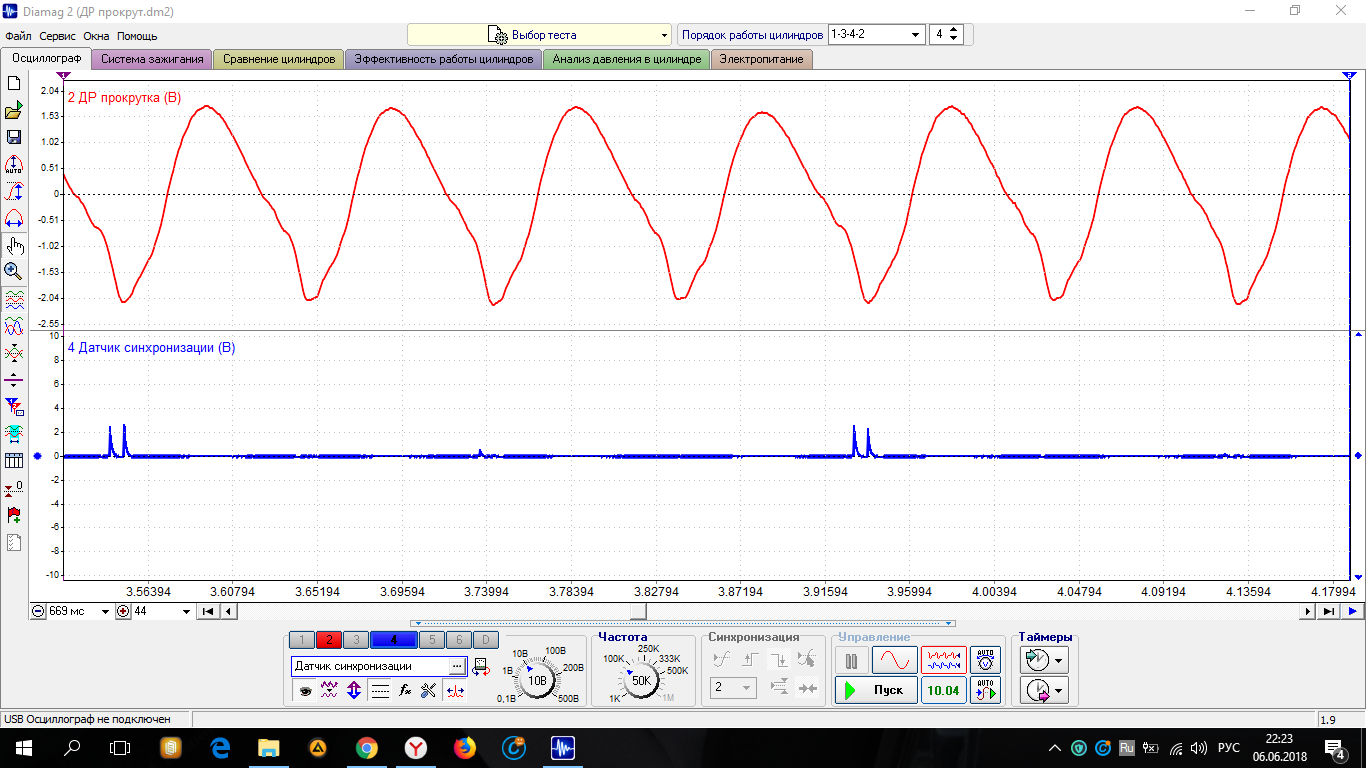Click the sensor preset switch icon
This screenshot has height=768, width=1366.
pyautogui.click(x=480, y=665)
